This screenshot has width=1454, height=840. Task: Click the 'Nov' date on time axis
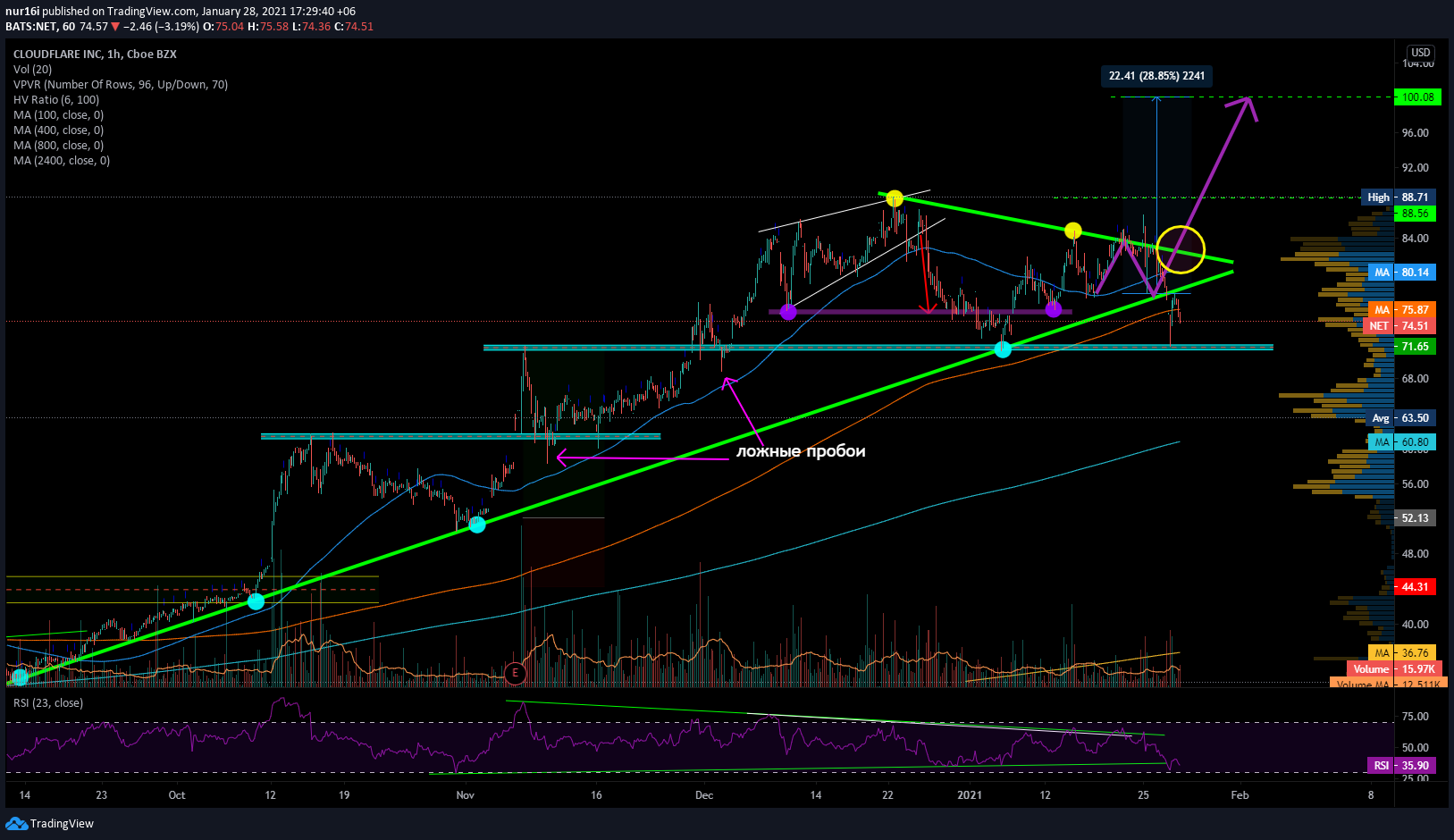tap(465, 794)
